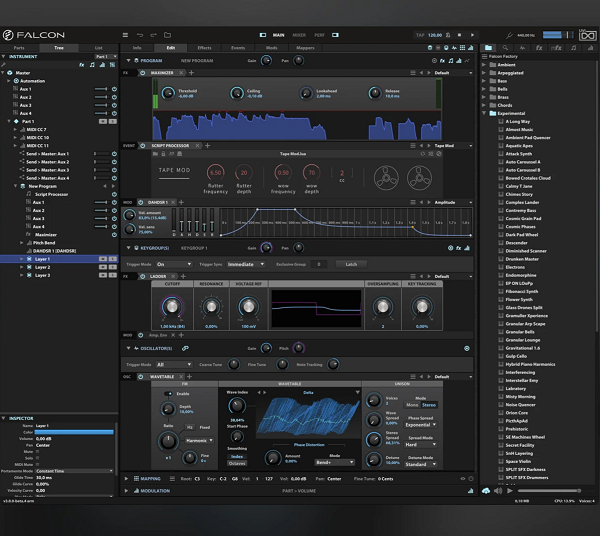
Task: Toggle the left sidebar panel icon
Action: [263, 35]
